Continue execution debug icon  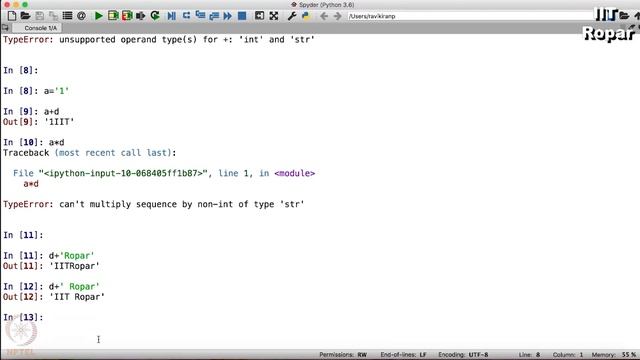227,16
